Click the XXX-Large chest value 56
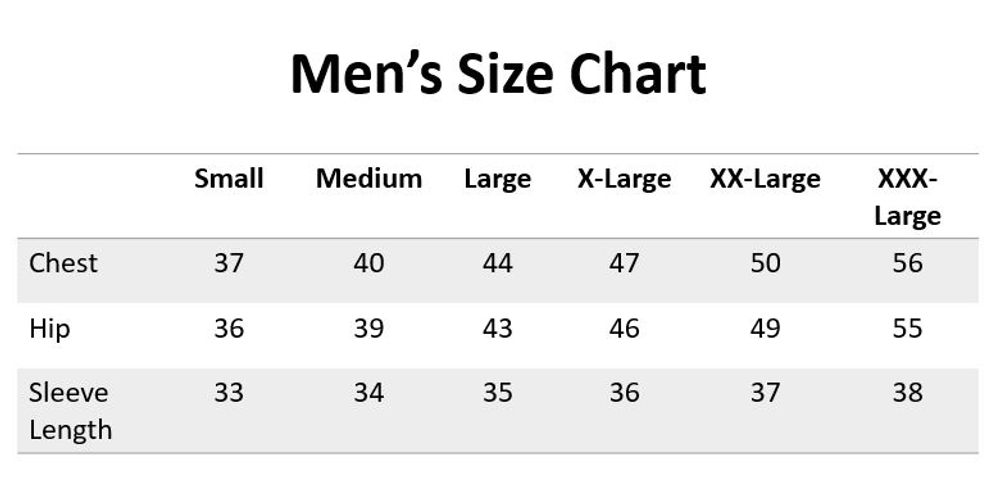Image resolution: width=1000 pixels, height=494 pixels. tap(907, 263)
